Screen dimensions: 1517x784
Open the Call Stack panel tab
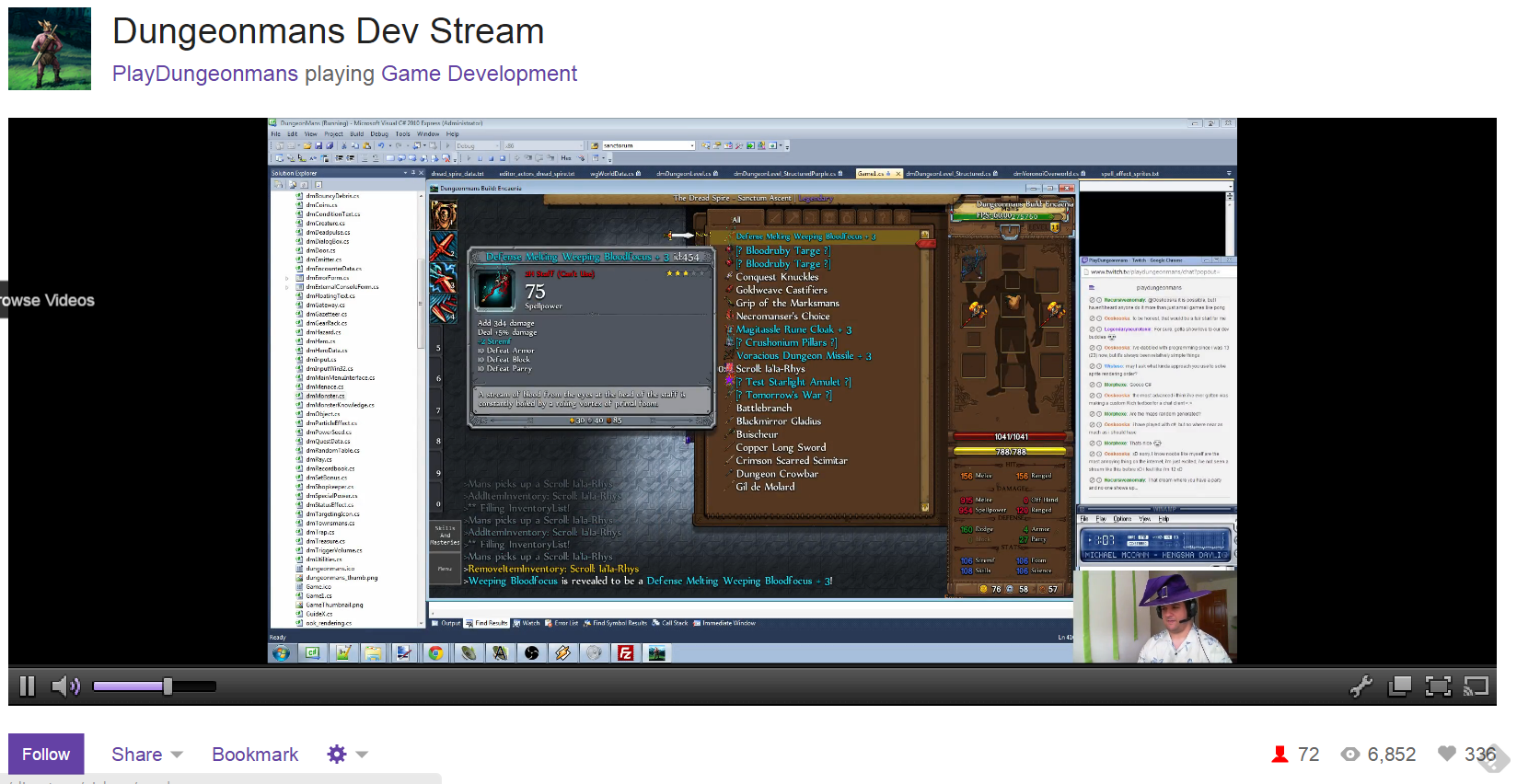(670, 623)
